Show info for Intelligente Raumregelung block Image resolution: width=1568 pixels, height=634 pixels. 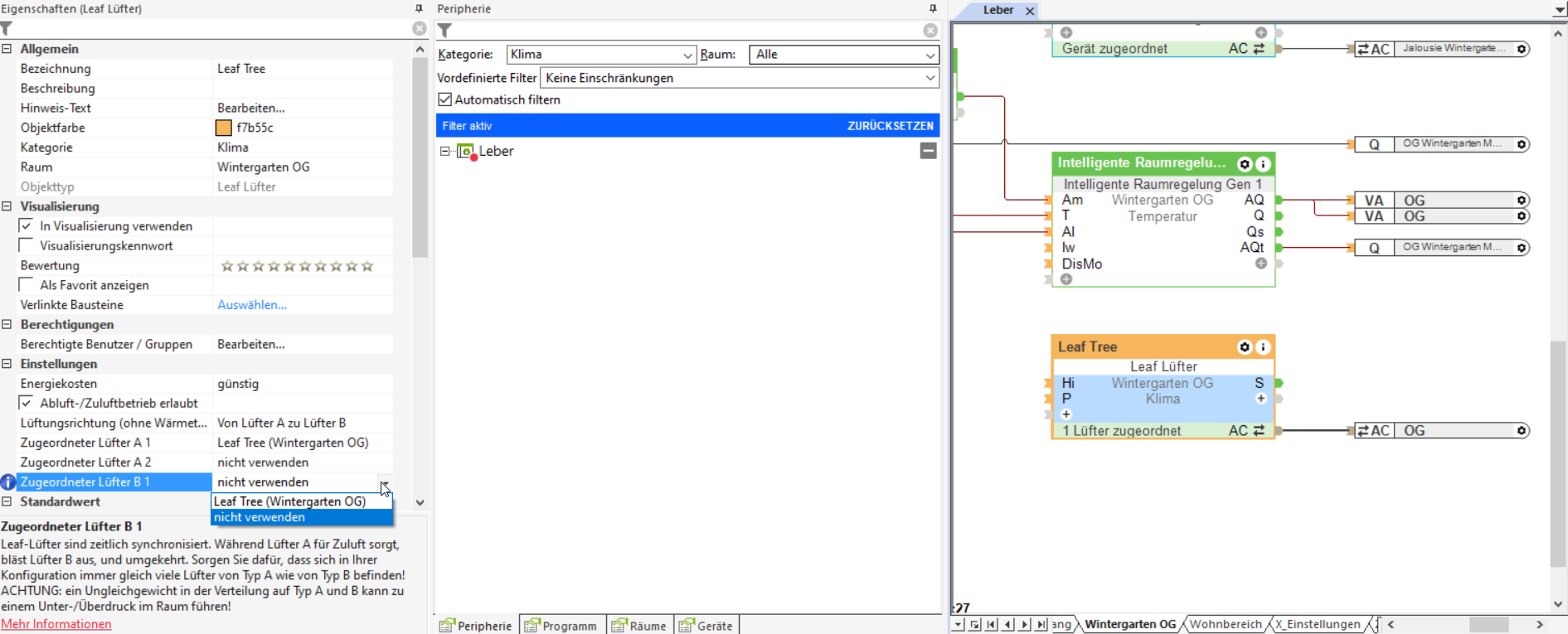[1263, 164]
